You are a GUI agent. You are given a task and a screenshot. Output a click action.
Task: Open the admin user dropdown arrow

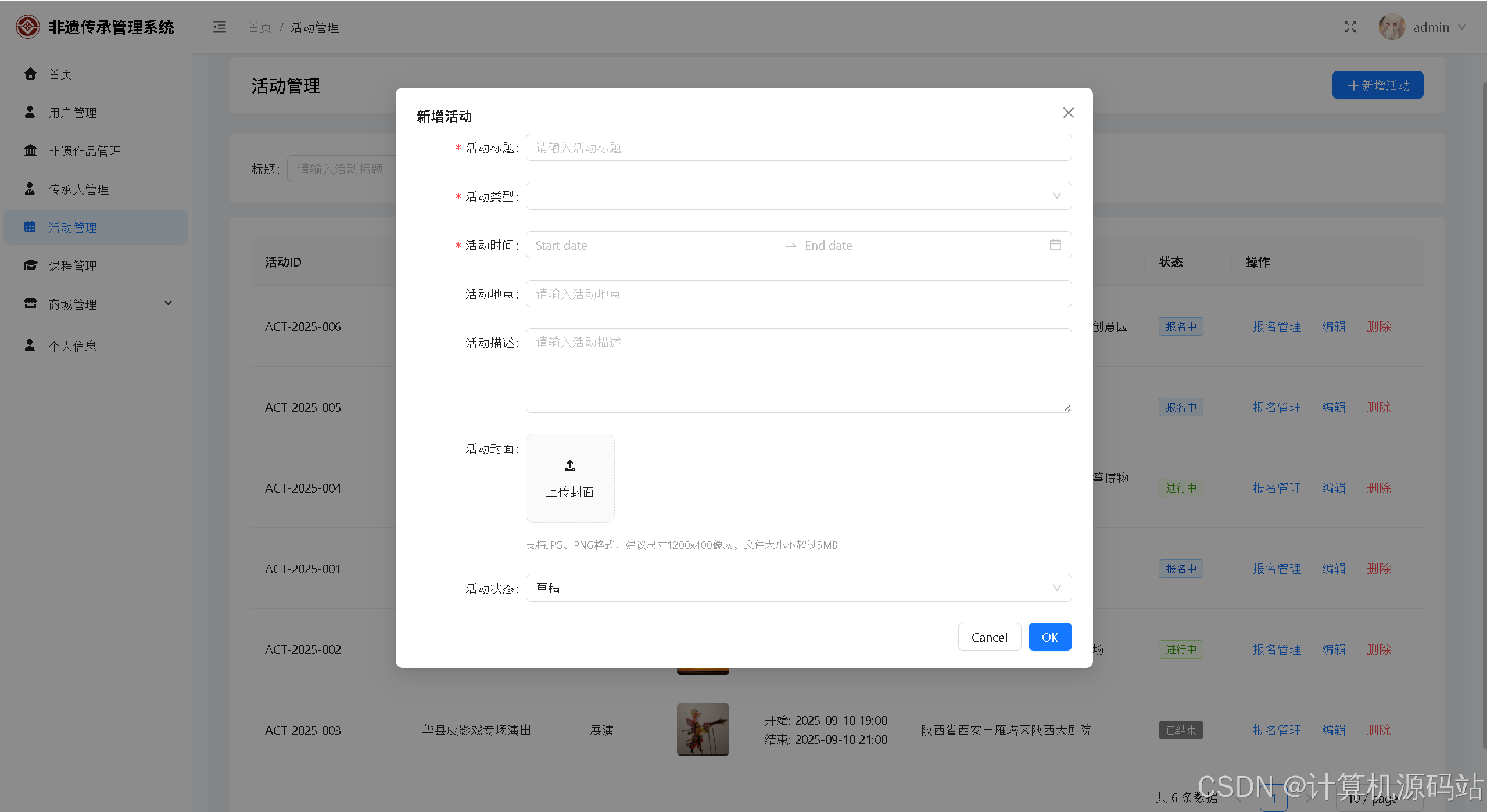(x=1463, y=27)
